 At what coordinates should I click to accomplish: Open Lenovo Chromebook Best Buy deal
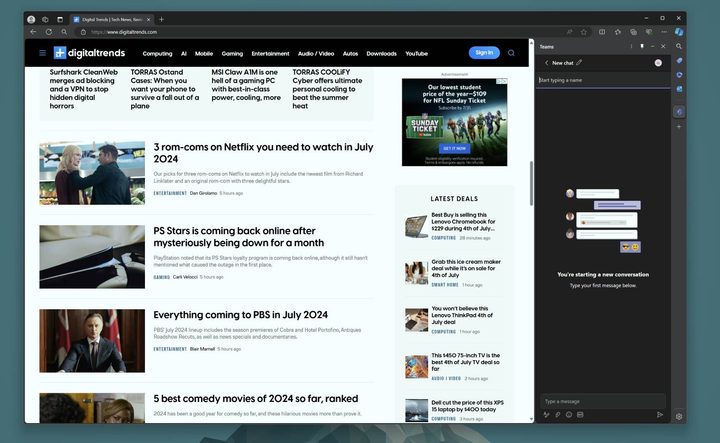click(463, 221)
